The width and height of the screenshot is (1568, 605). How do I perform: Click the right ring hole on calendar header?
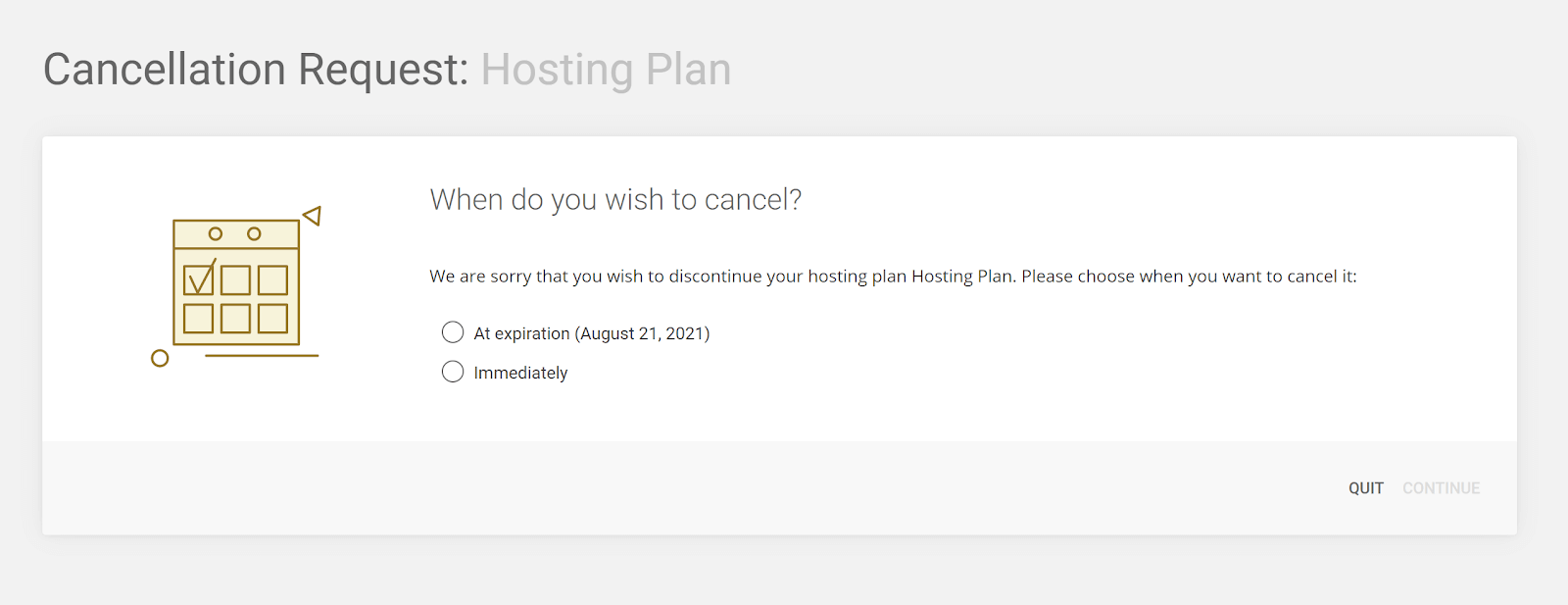pos(254,233)
